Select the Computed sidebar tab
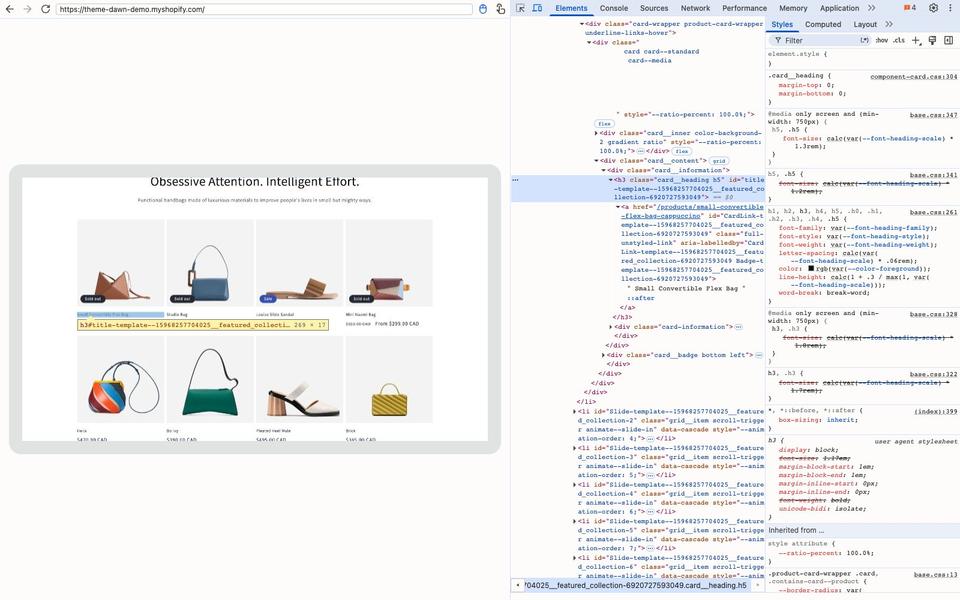Viewport: 960px width, 600px height. [823, 24]
